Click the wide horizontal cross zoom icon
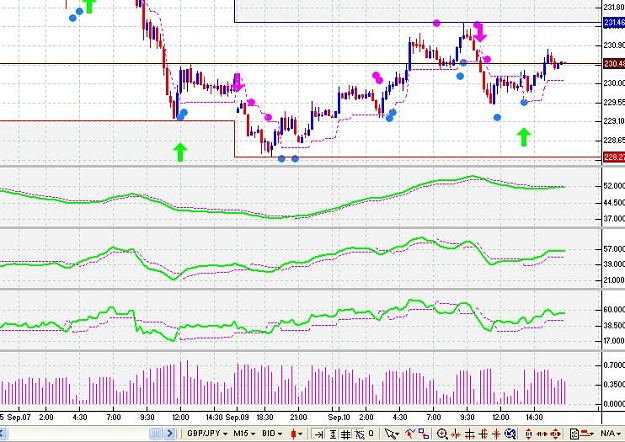 470,434
